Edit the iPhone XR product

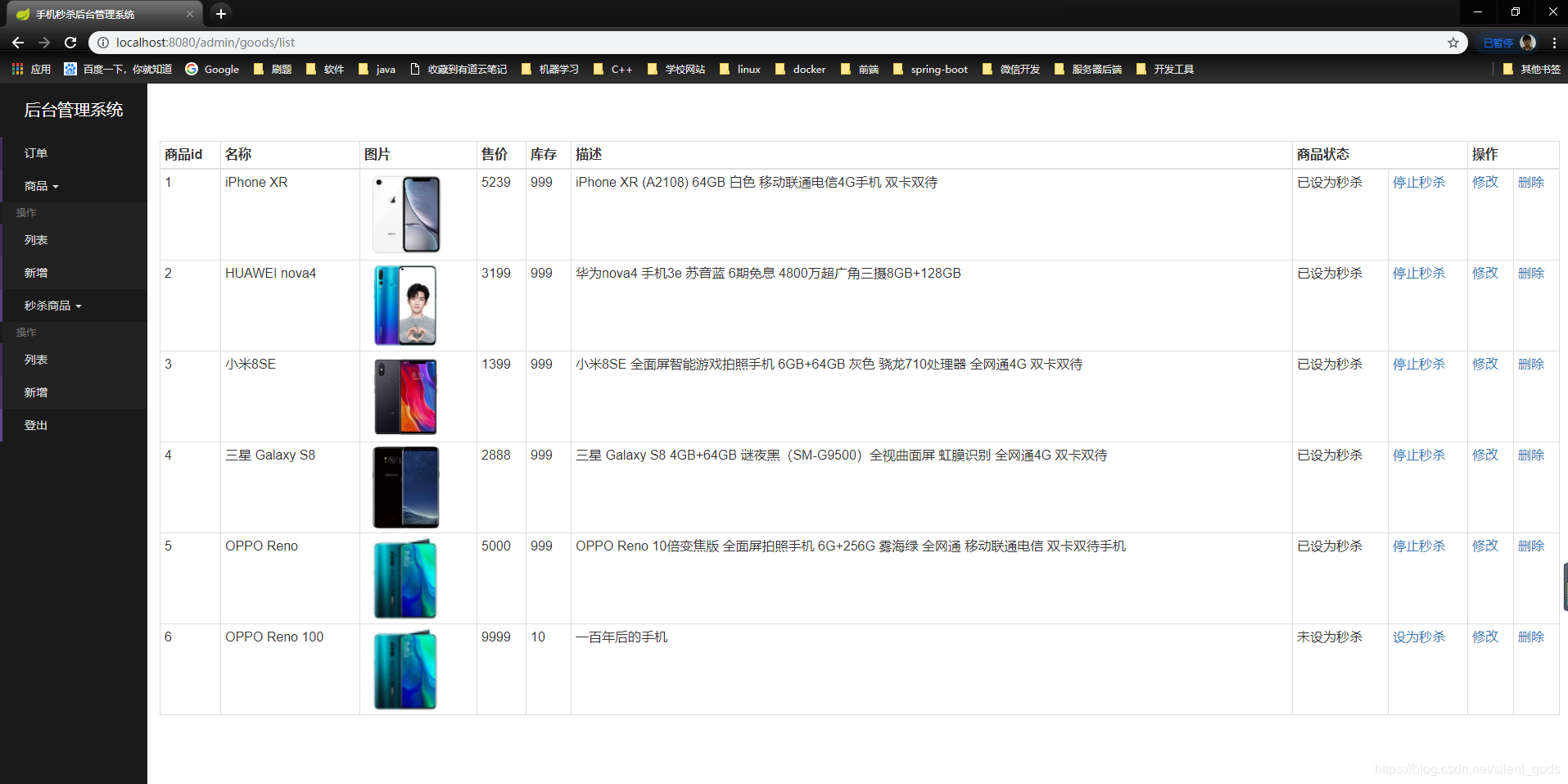(1485, 182)
